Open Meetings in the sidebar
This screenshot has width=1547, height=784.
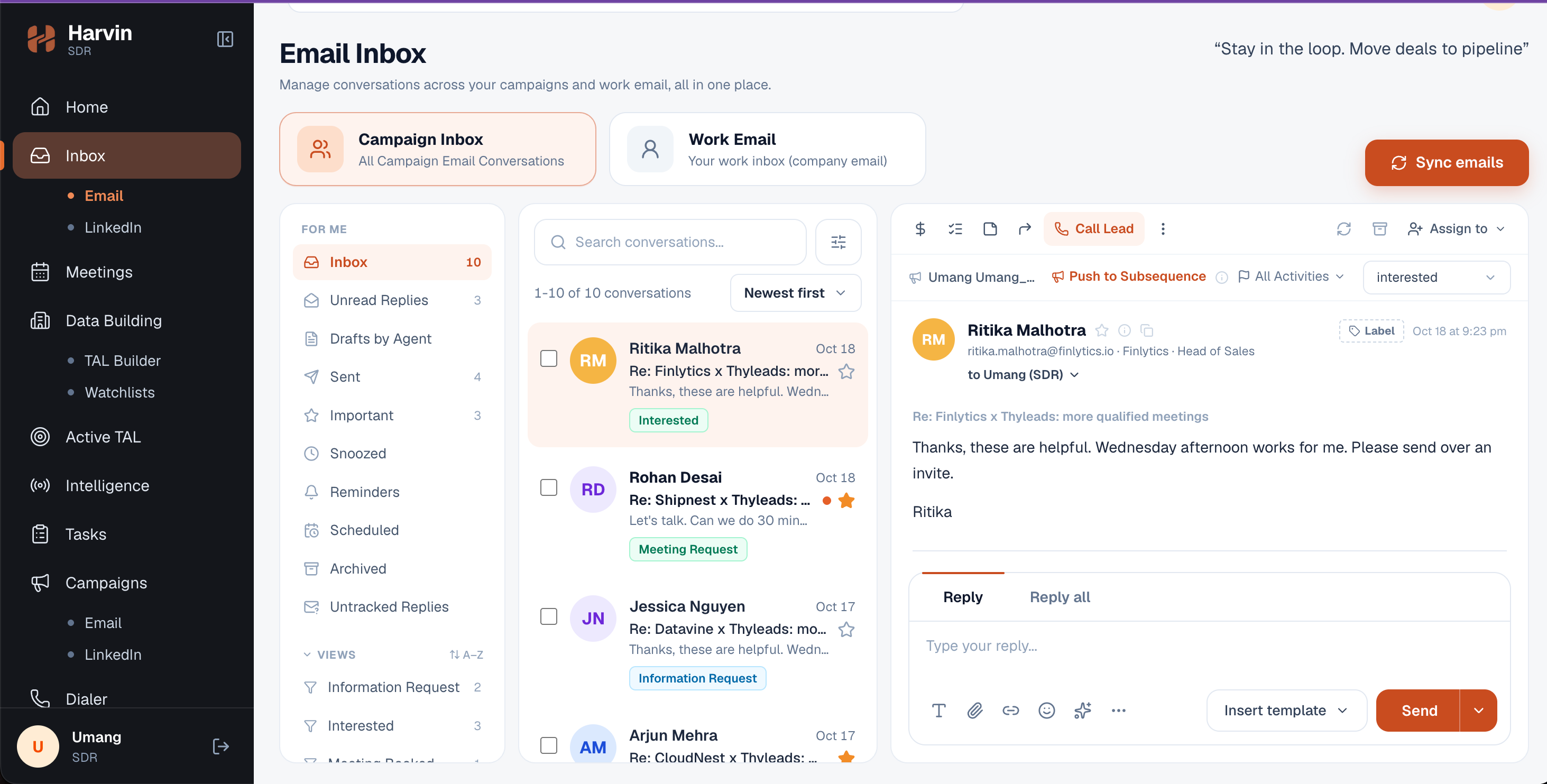coord(127,272)
